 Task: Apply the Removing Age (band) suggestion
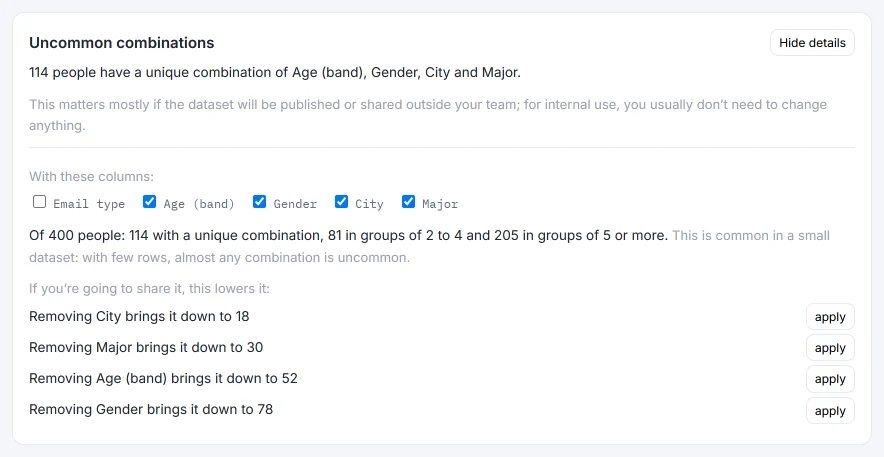pyautogui.click(x=830, y=379)
